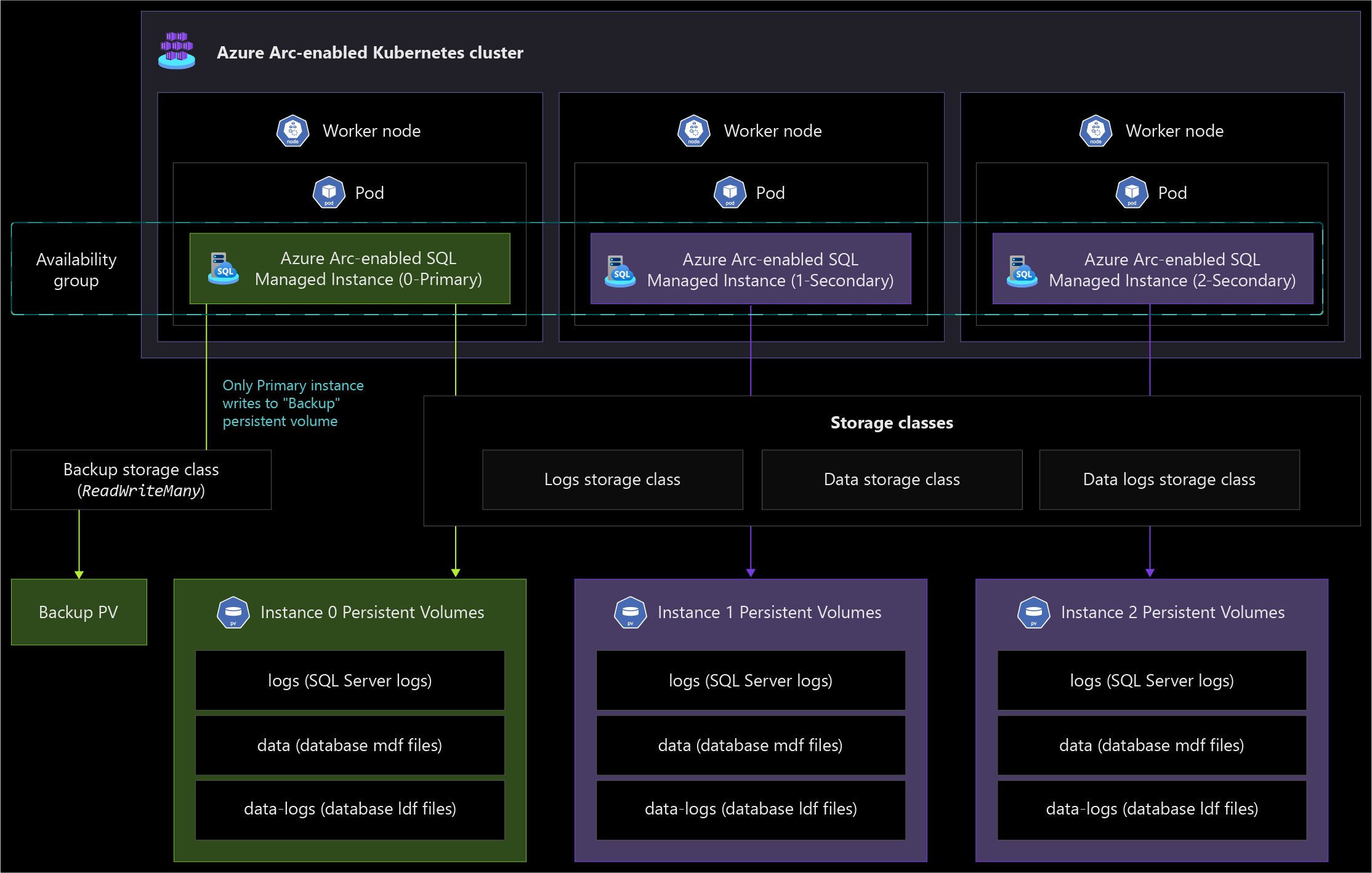The image size is (1372, 873).
Task: Click the Azure Arc Kubernetes cluster icon
Action: pos(177,50)
